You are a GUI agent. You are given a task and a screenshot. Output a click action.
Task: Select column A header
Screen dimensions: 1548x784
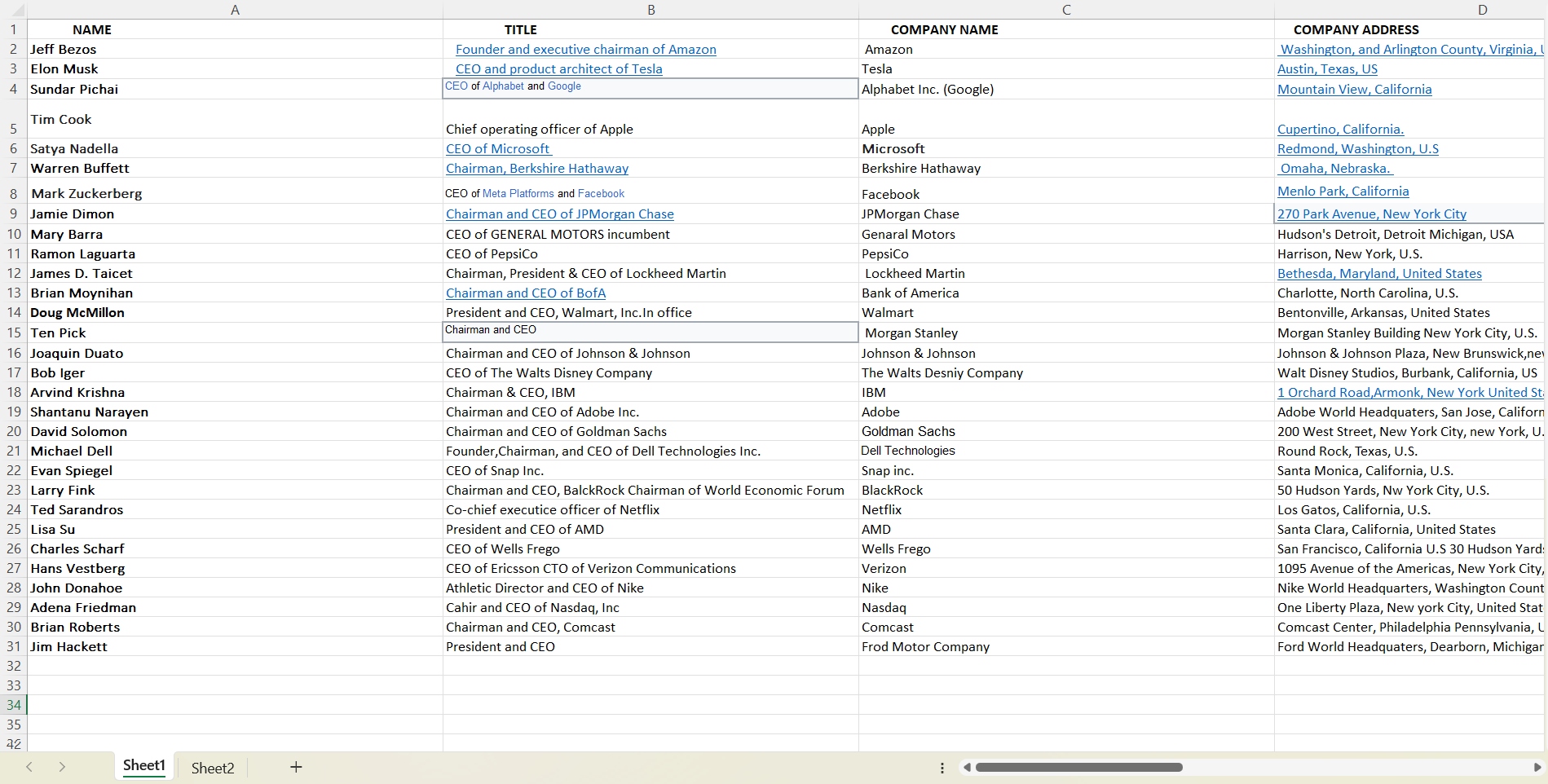click(235, 10)
